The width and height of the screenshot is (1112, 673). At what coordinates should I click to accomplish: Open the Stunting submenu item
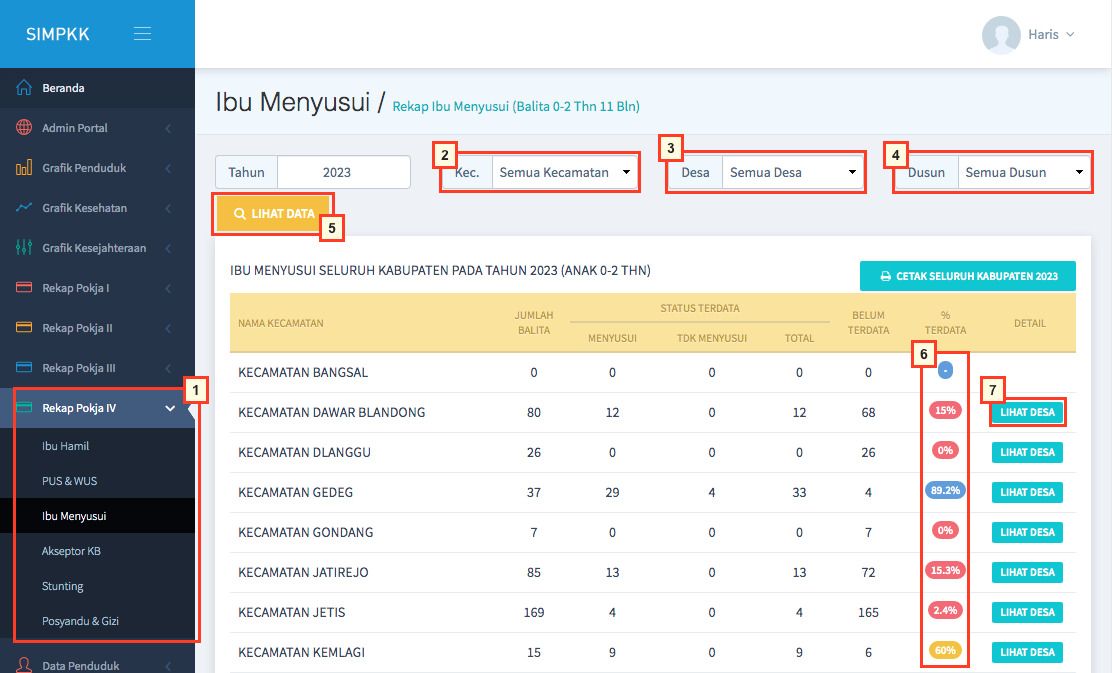tap(63, 586)
